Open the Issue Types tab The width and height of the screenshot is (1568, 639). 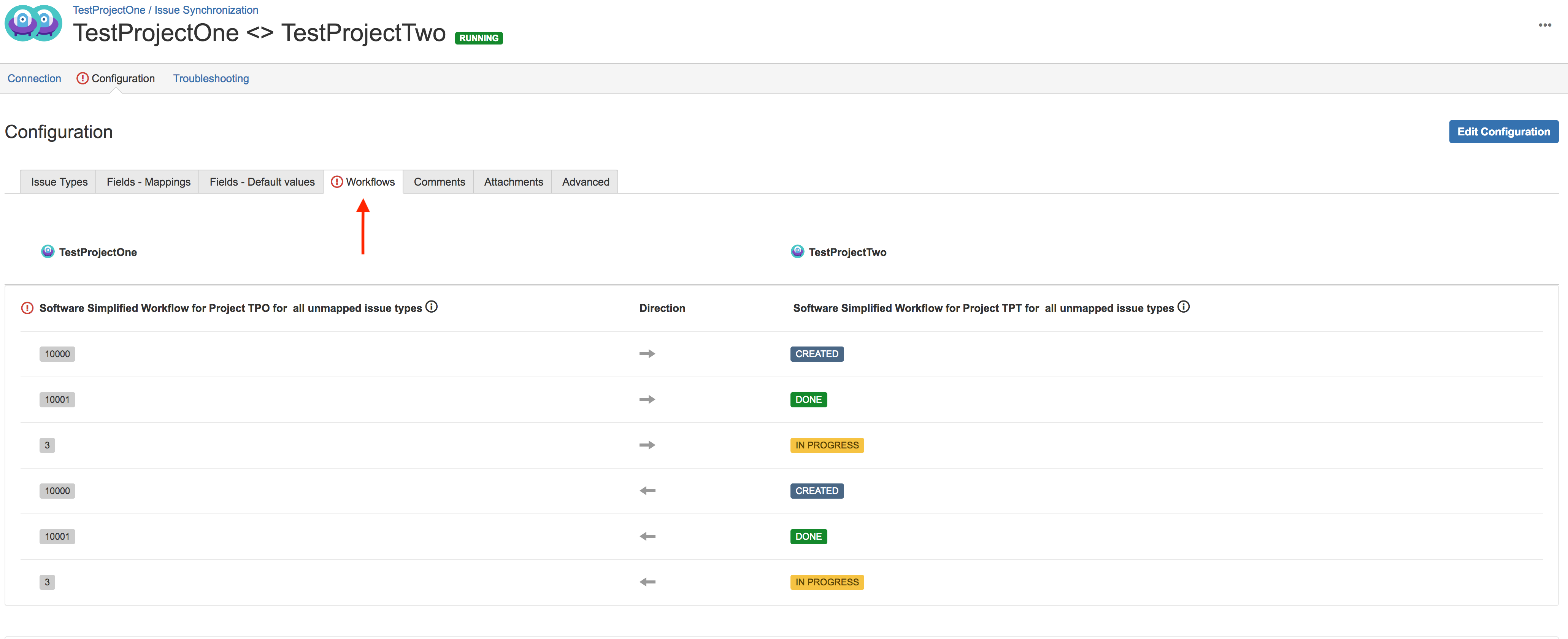click(59, 181)
